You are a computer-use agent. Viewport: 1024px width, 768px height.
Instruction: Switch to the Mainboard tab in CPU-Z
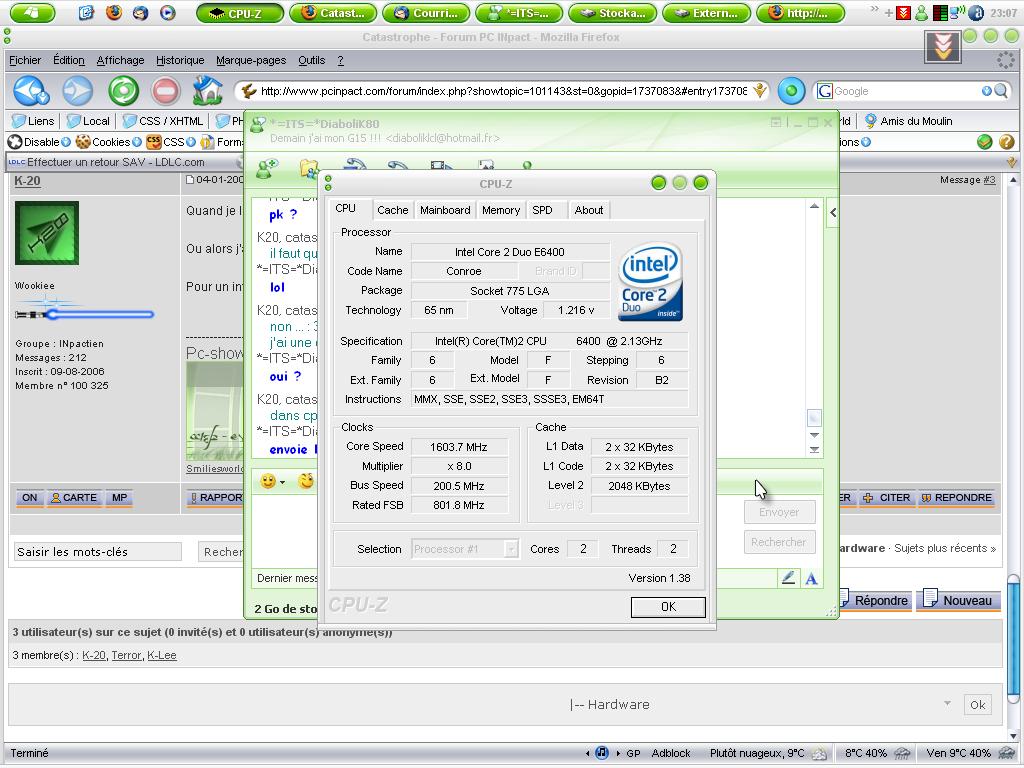[445, 210]
